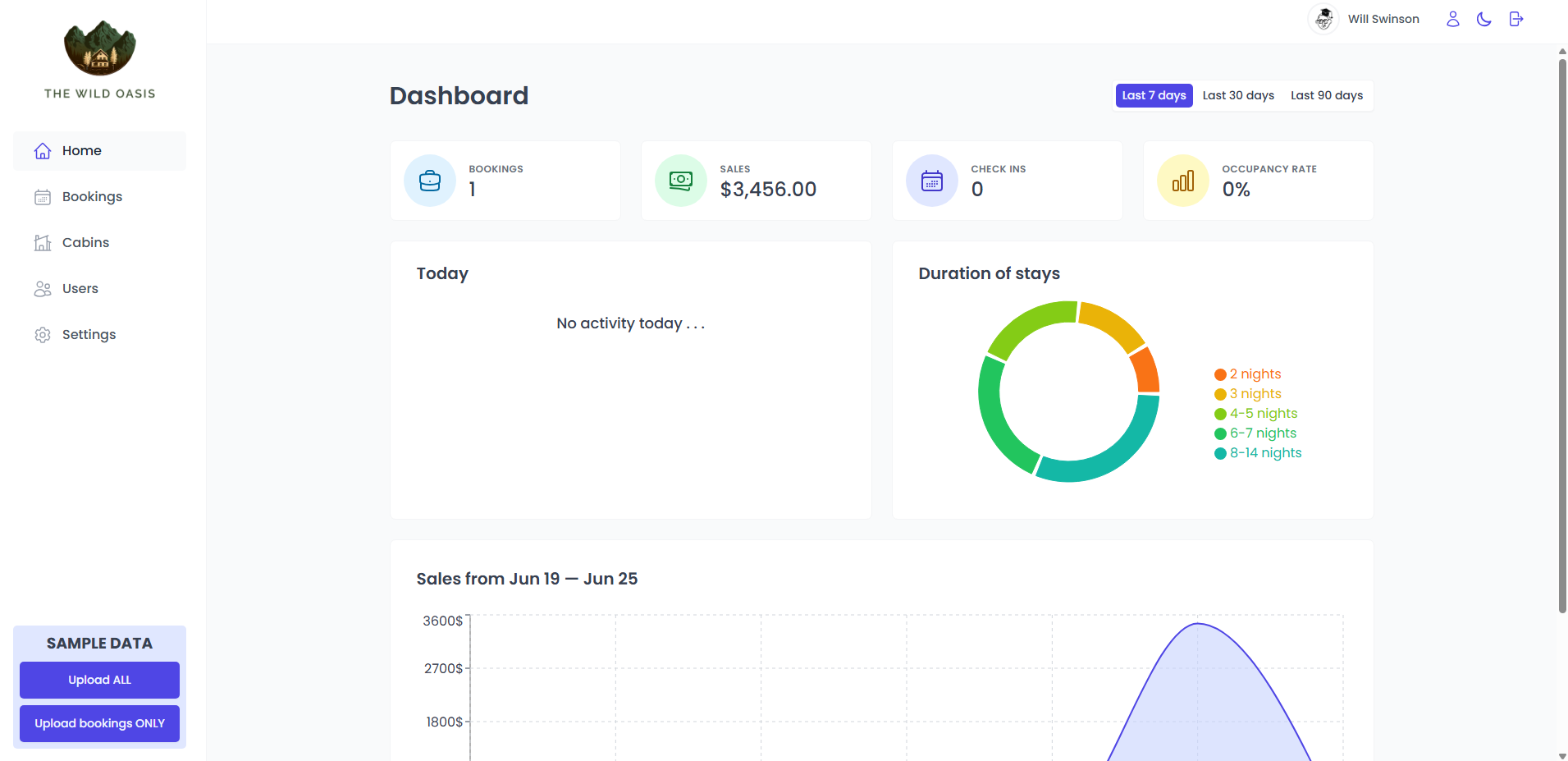The height and width of the screenshot is (761, 1568).
Task: Open Bookings from the sidebar
Action: [92, 197]
